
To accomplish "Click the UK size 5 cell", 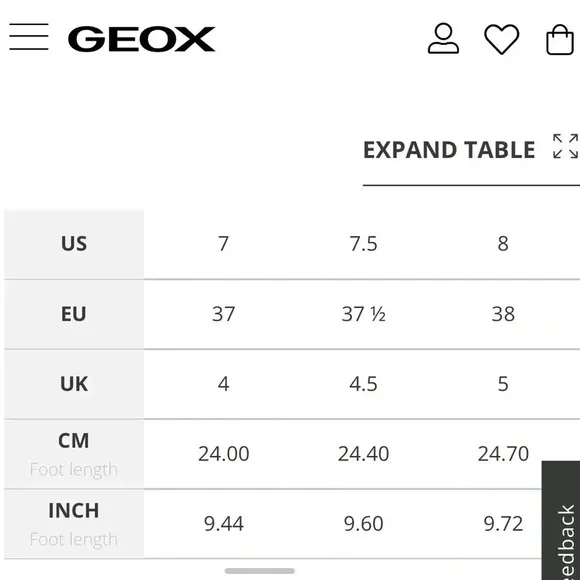I will click(x=503, y=384).
